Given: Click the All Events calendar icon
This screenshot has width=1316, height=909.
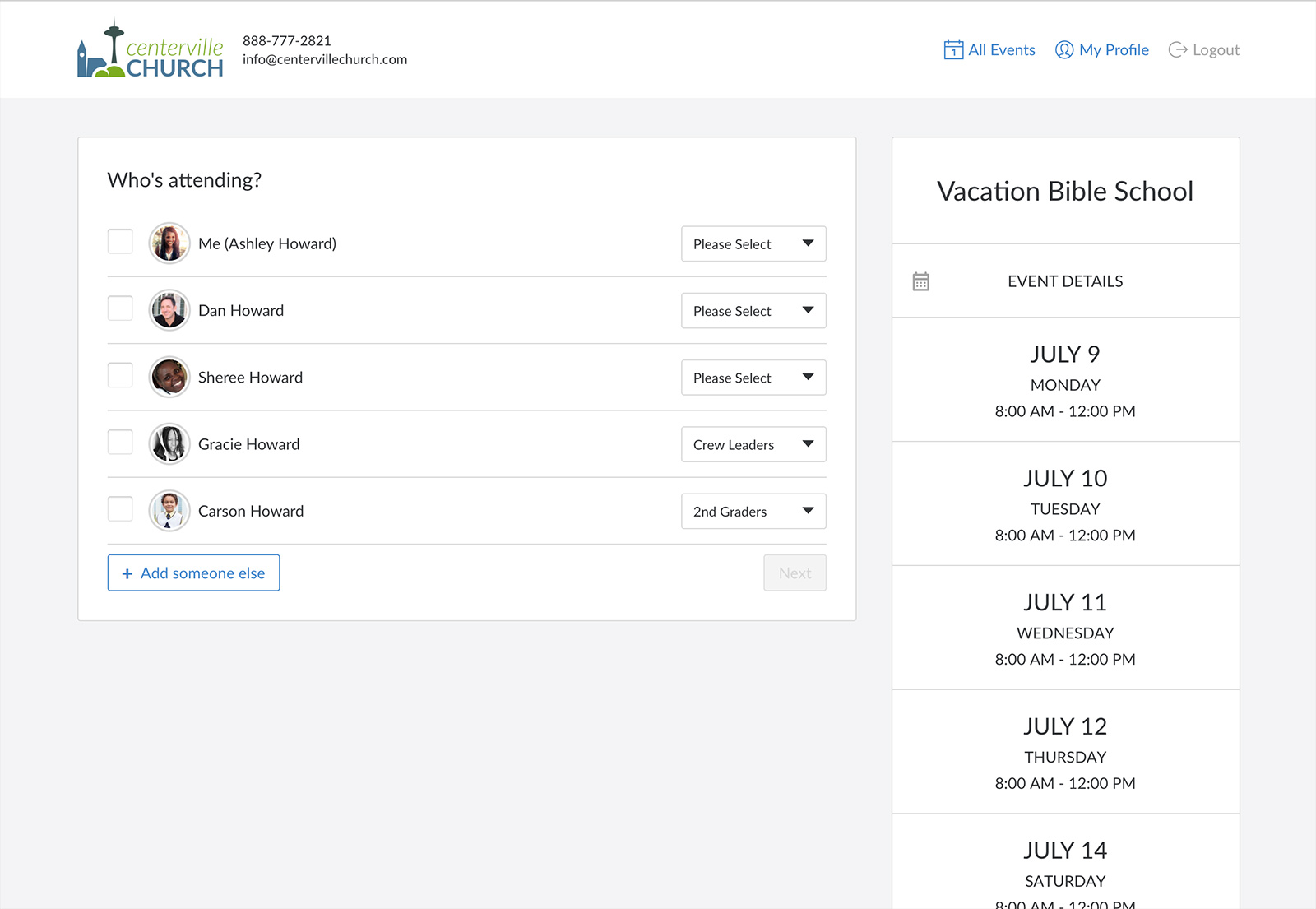Looking at the screenshot, I should (952, 50).
